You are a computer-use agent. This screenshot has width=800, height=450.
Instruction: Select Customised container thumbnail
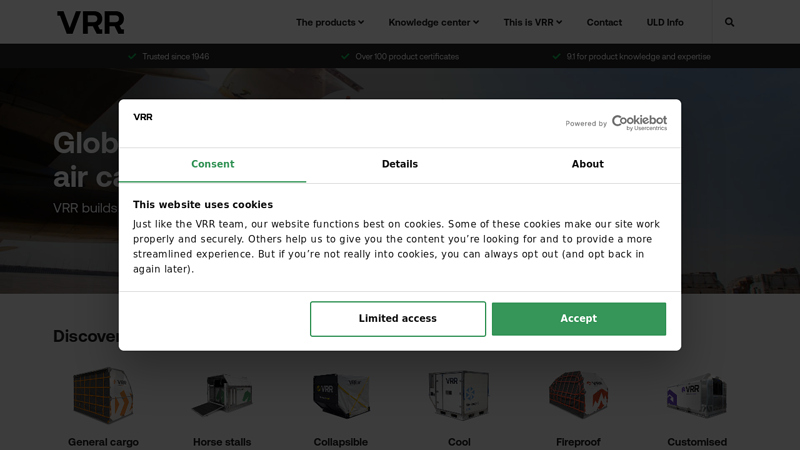(697, 395)
